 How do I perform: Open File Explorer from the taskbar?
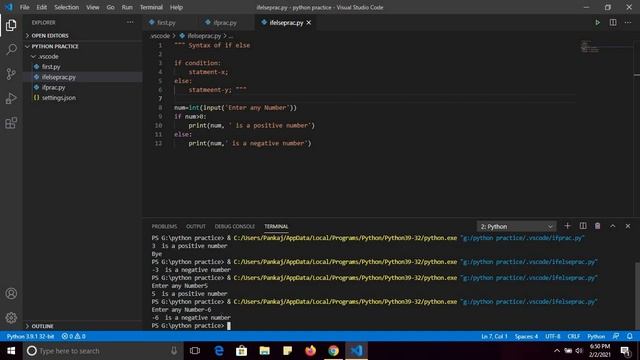point(264,351)
